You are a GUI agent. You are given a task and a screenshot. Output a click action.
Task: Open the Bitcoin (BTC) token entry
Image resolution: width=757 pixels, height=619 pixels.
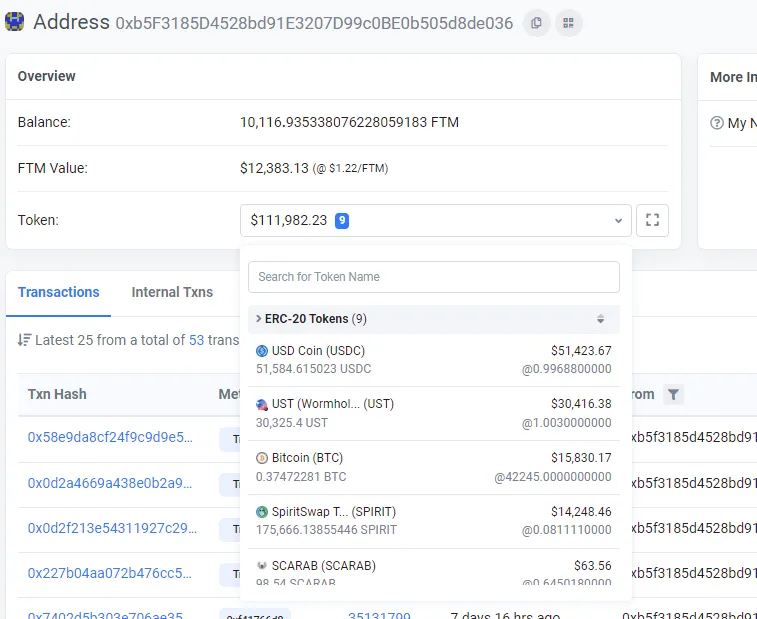(x=434, y=467)
